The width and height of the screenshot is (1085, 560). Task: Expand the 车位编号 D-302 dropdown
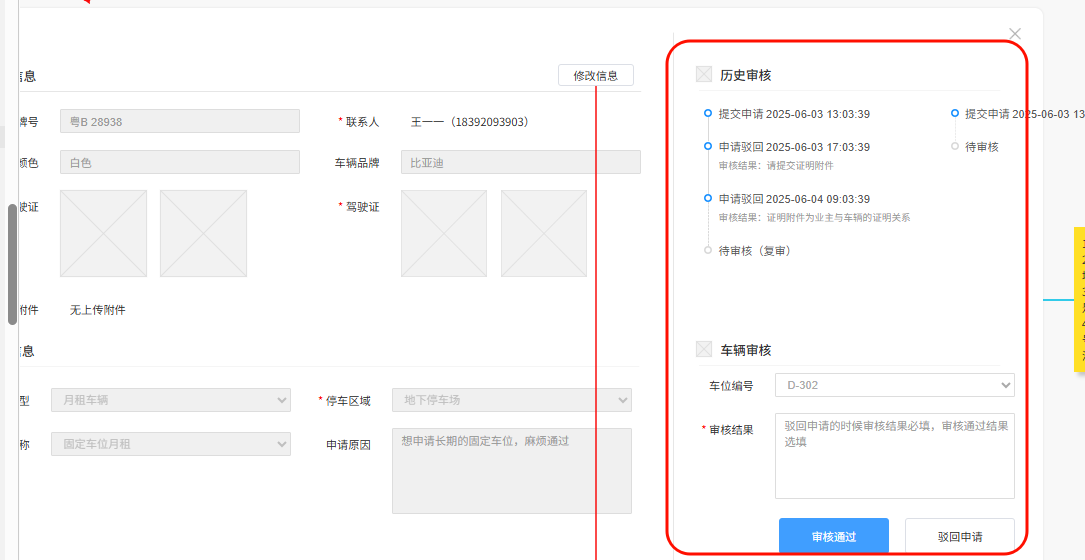point(895,385)
